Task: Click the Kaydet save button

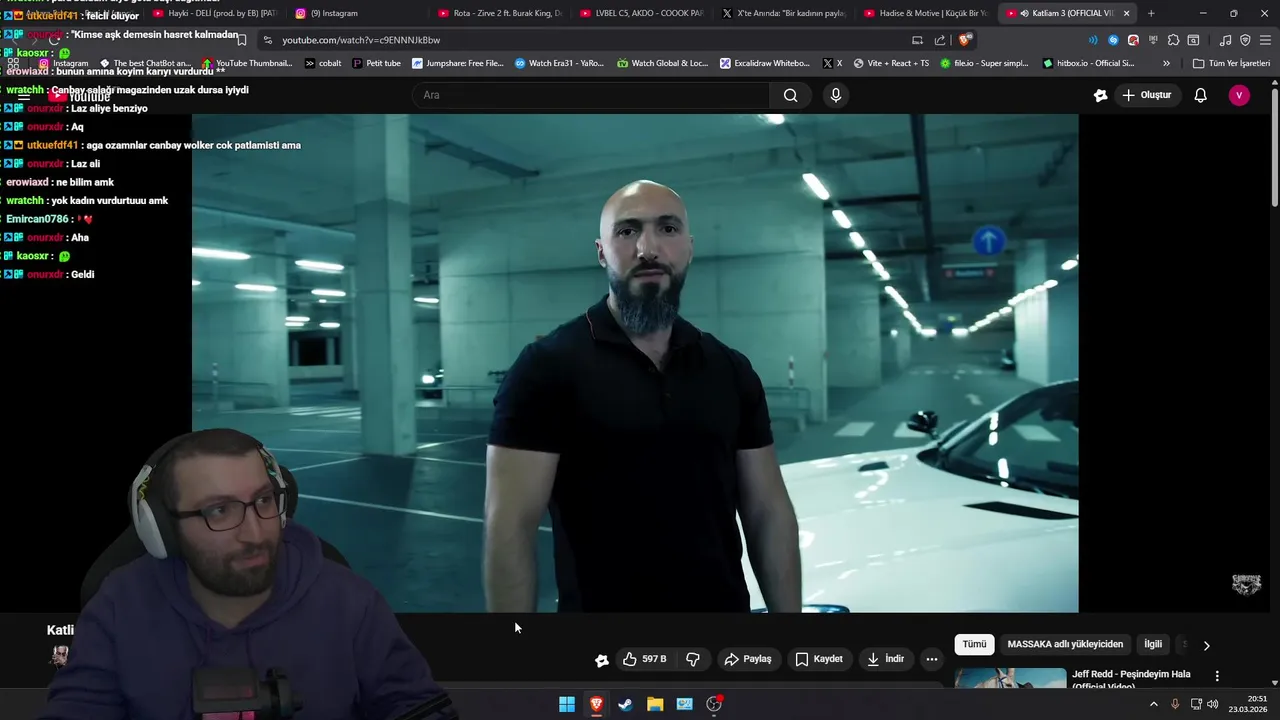Action: tap(819, 659)
